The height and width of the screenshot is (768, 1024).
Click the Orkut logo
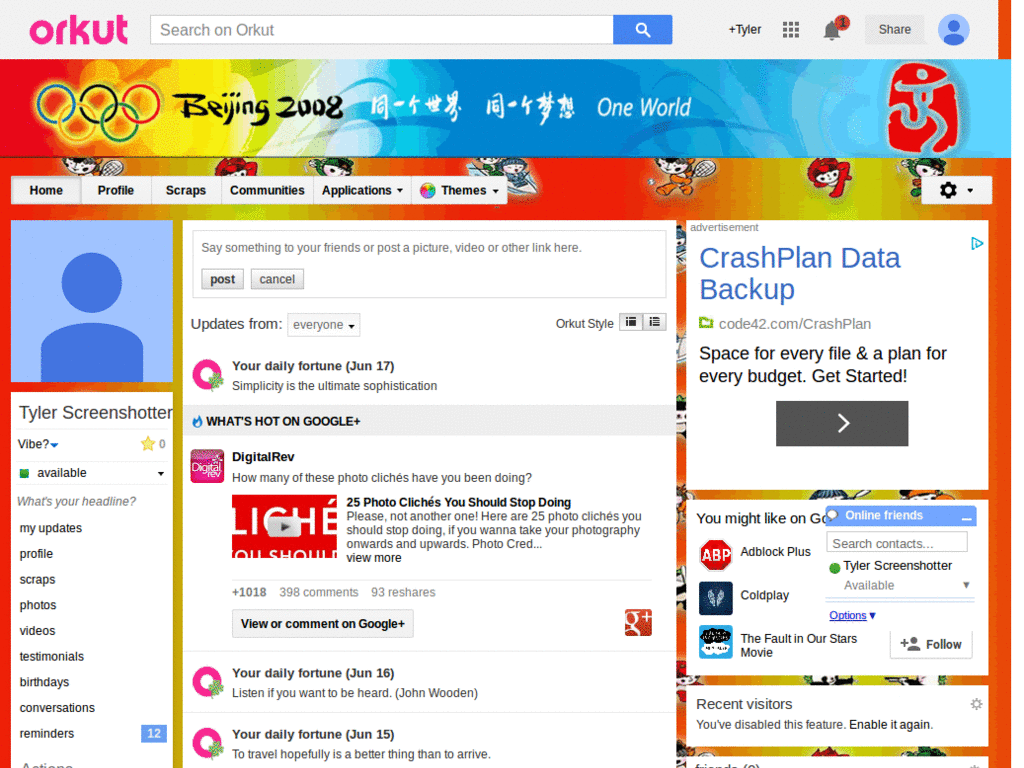(79, 30)
